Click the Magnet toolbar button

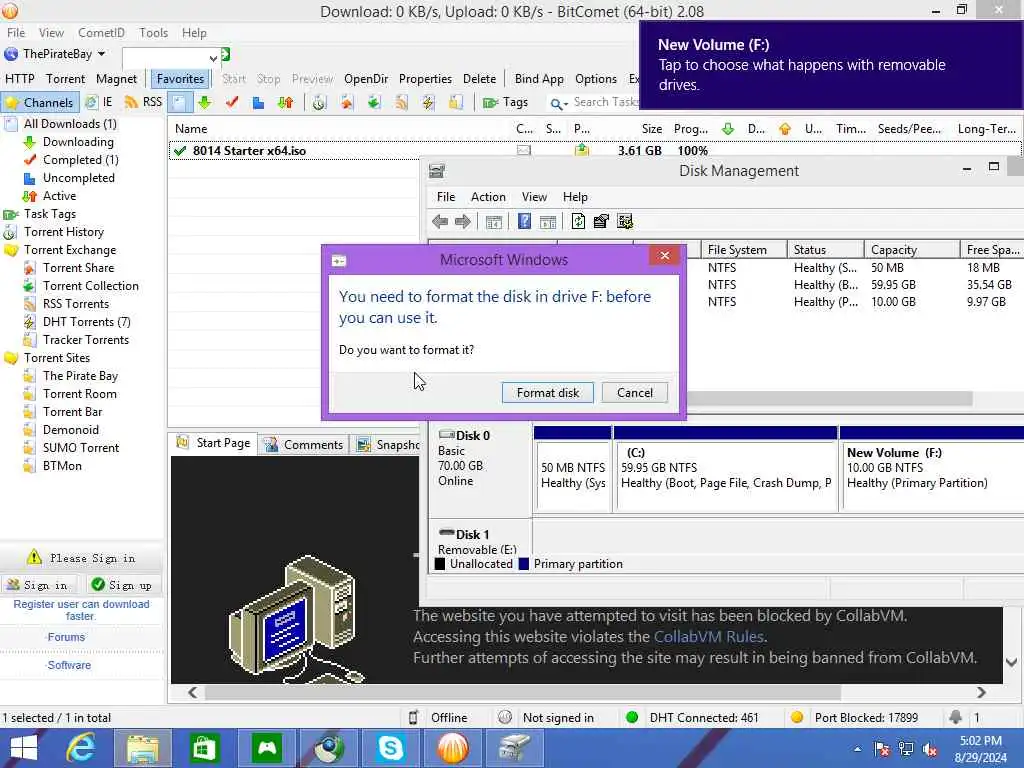coord(116,79)
